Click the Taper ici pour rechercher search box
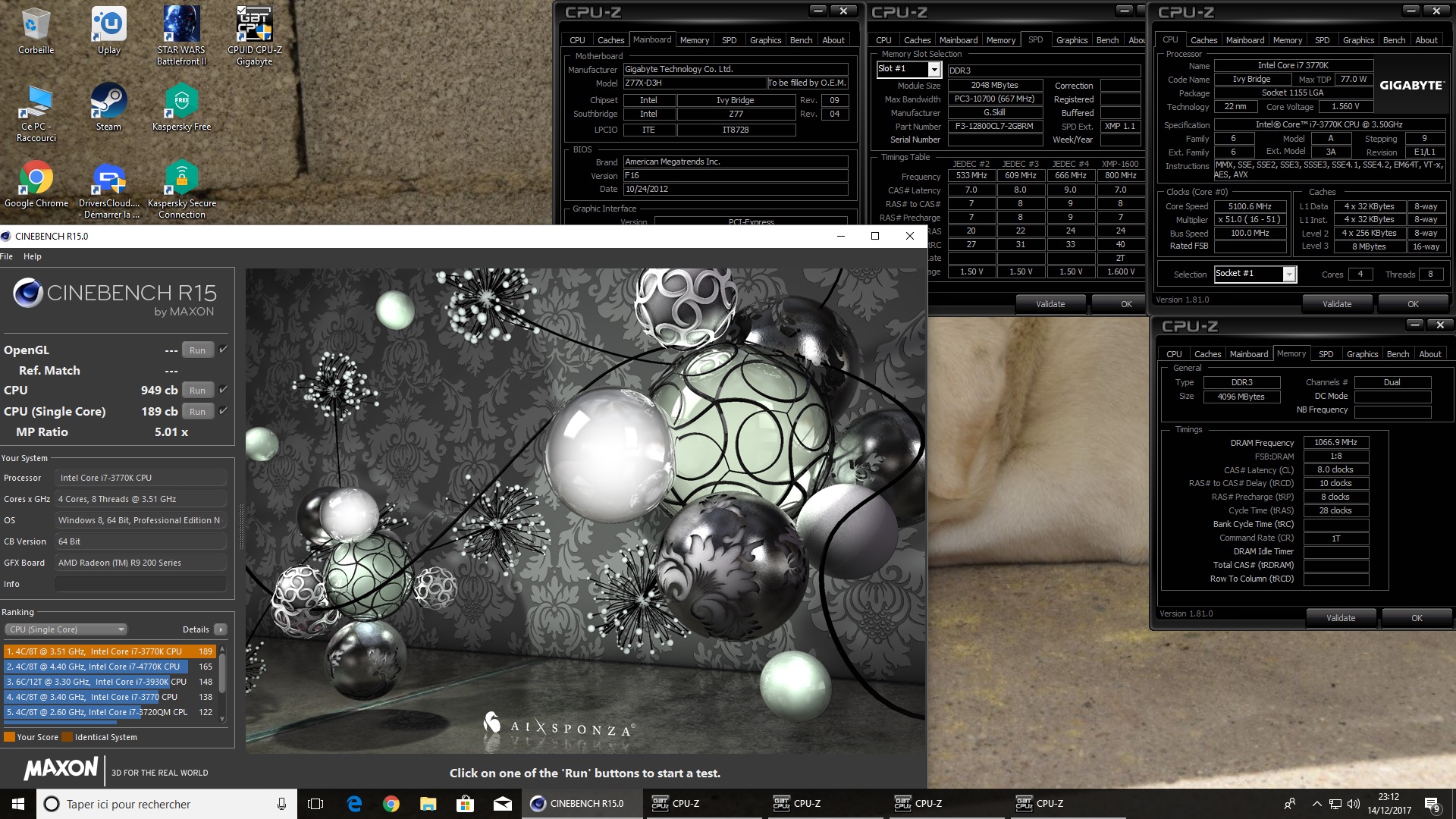The height and width of the screenshot is (819, 1456). 165,804
